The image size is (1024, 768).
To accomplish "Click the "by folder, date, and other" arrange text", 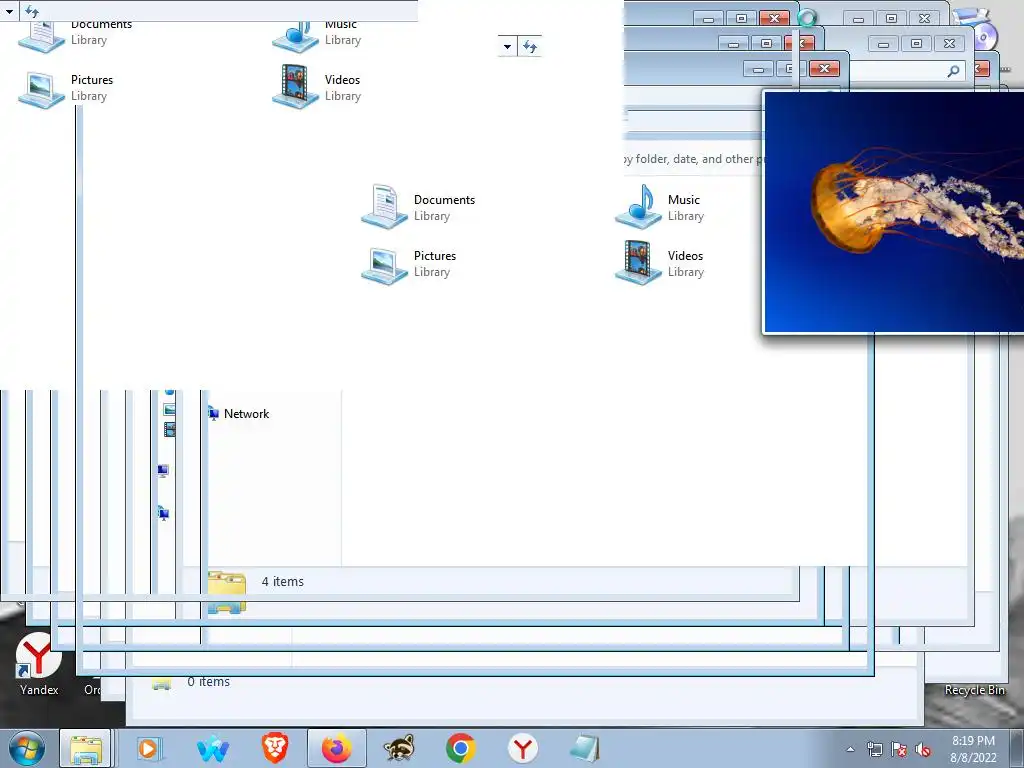I will pyautogui.click(x=694, y=159).
